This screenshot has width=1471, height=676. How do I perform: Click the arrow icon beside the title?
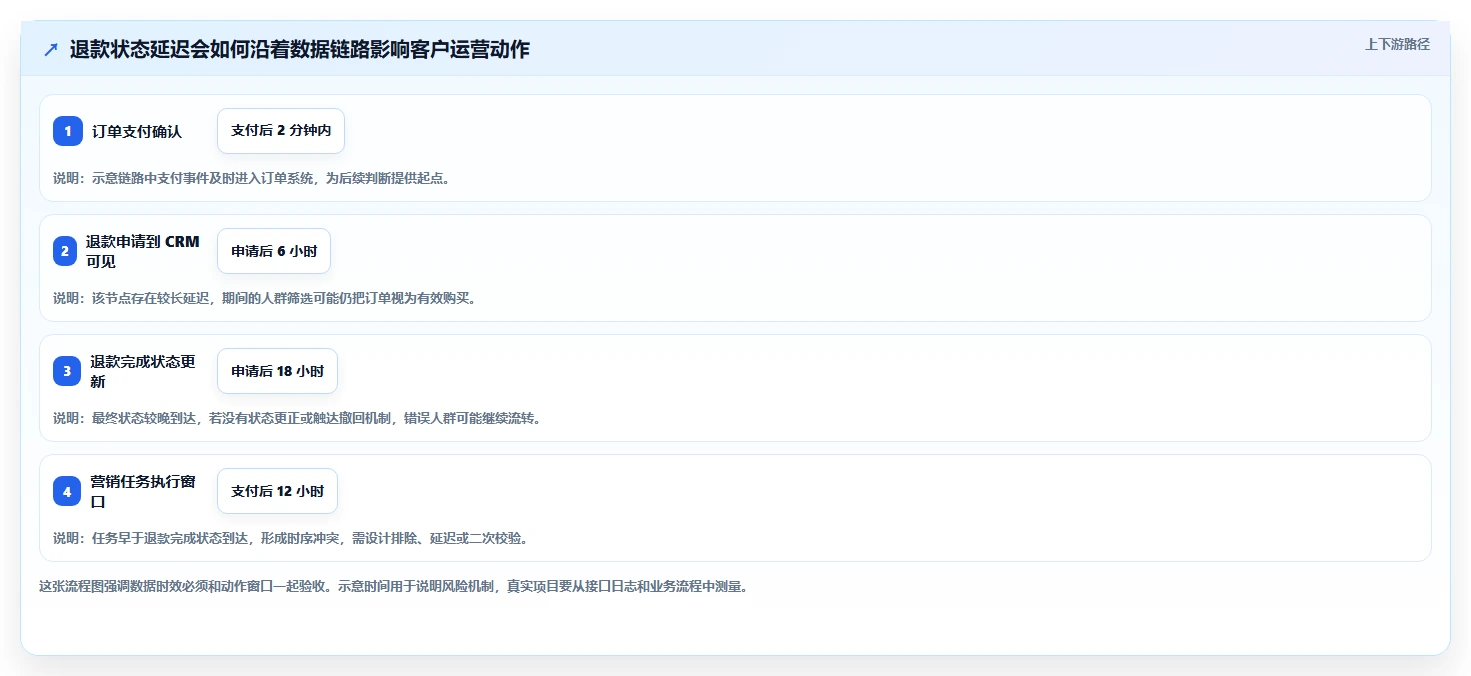tap(51, 50)
